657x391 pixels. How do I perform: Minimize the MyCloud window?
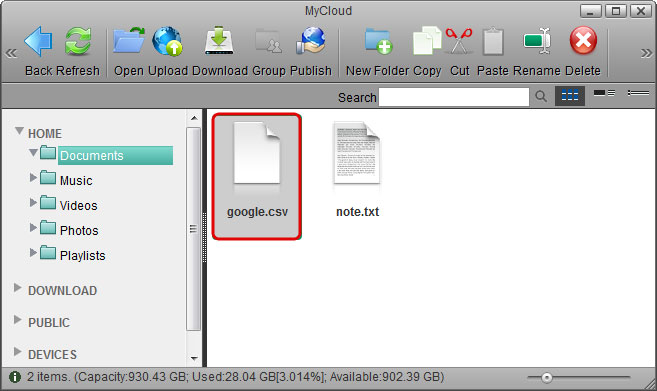(590, 11)
